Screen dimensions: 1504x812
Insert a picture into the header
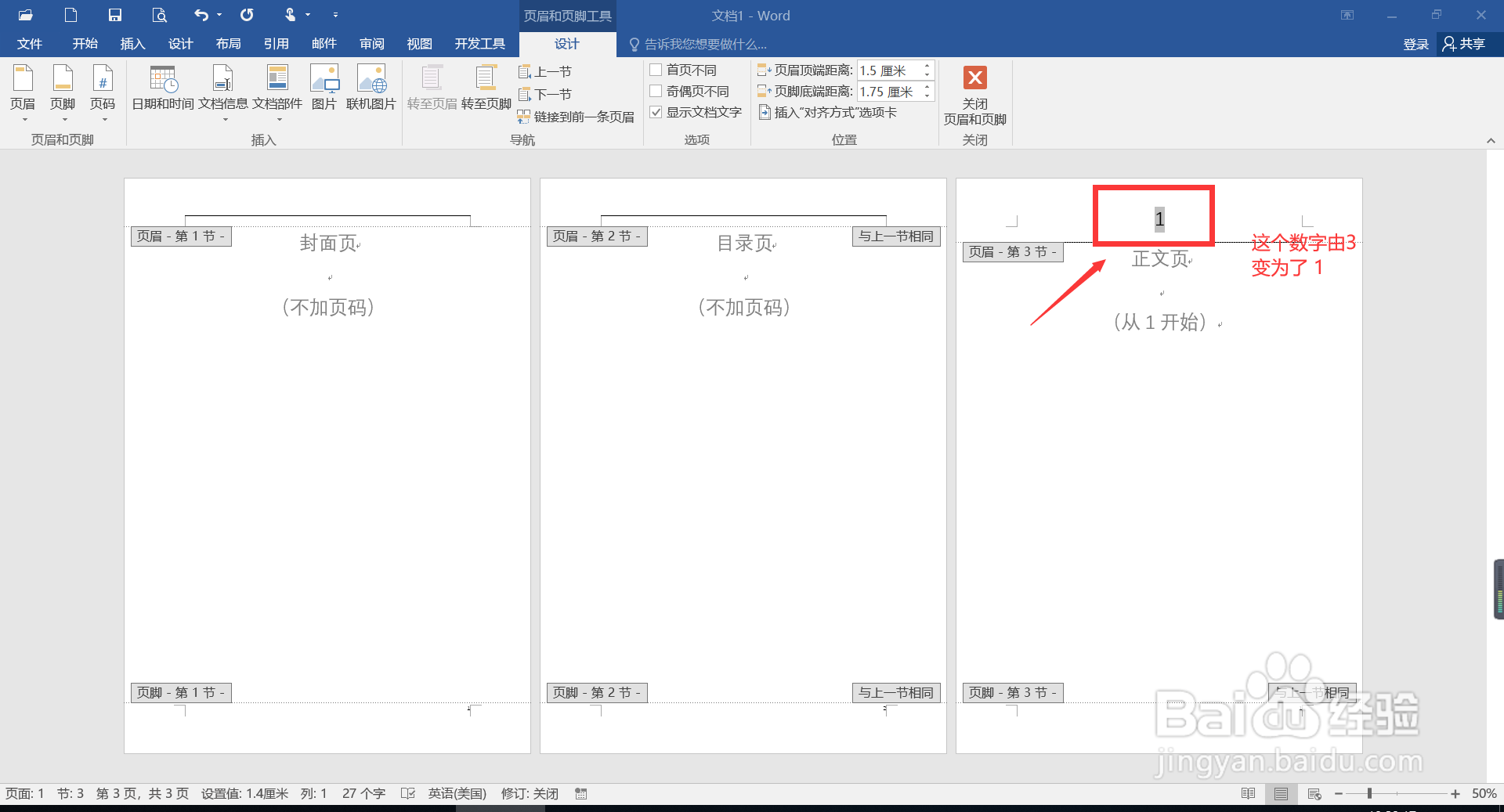point(324,88)
